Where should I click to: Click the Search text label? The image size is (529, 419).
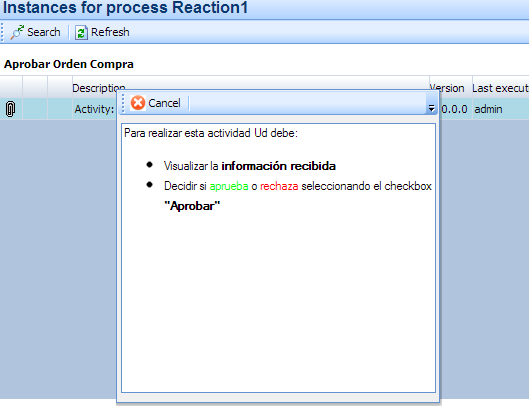44,32
